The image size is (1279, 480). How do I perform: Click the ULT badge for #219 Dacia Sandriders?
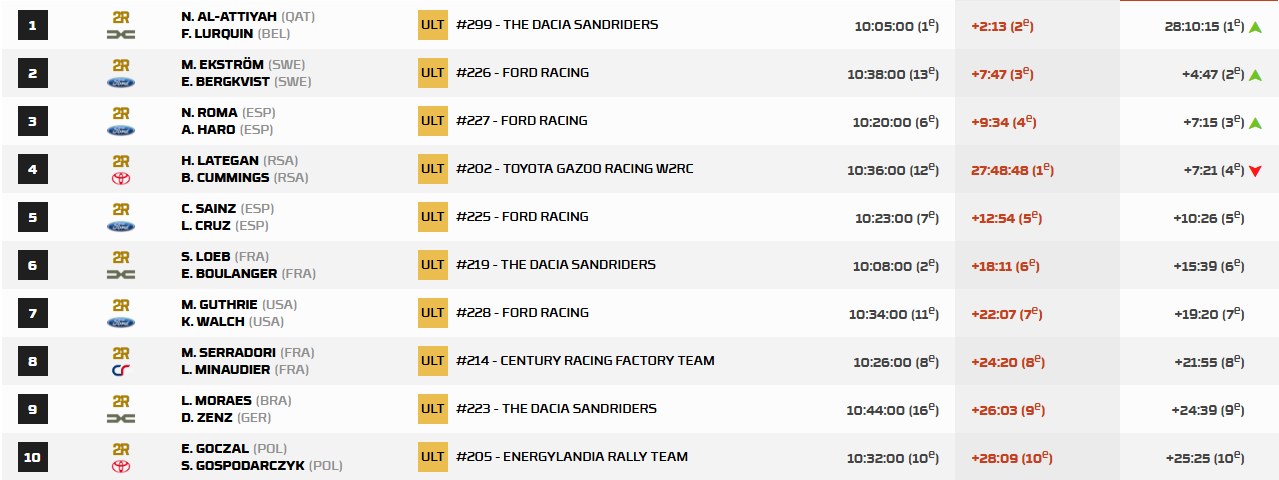pos(432,265)
